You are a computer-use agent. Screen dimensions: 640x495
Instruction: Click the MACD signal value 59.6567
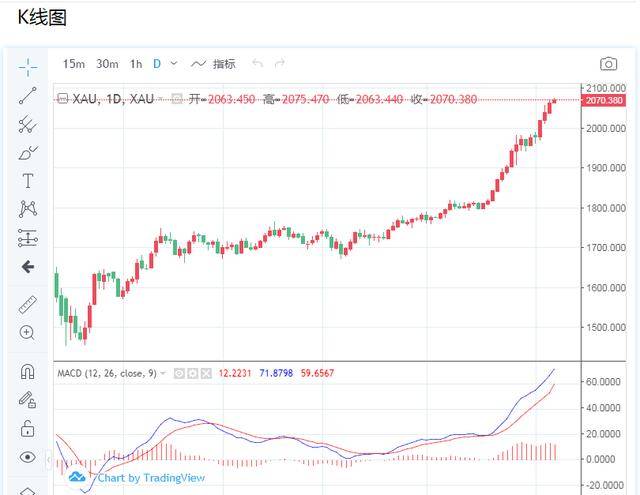pos(317,373)
